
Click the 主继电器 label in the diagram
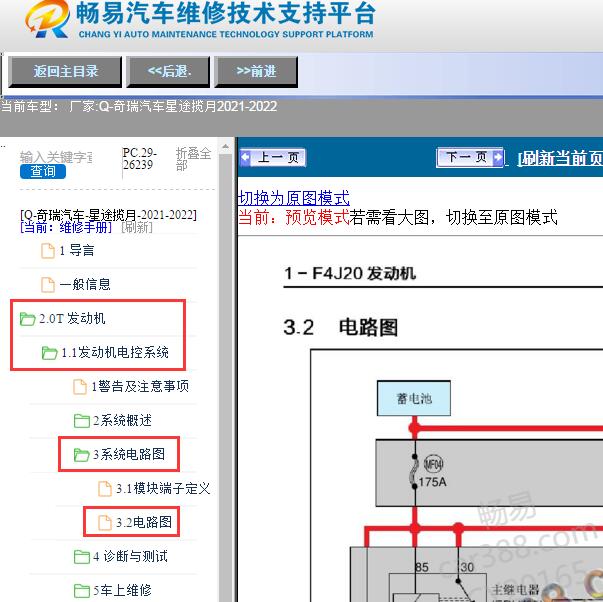[x=516, y=590]
